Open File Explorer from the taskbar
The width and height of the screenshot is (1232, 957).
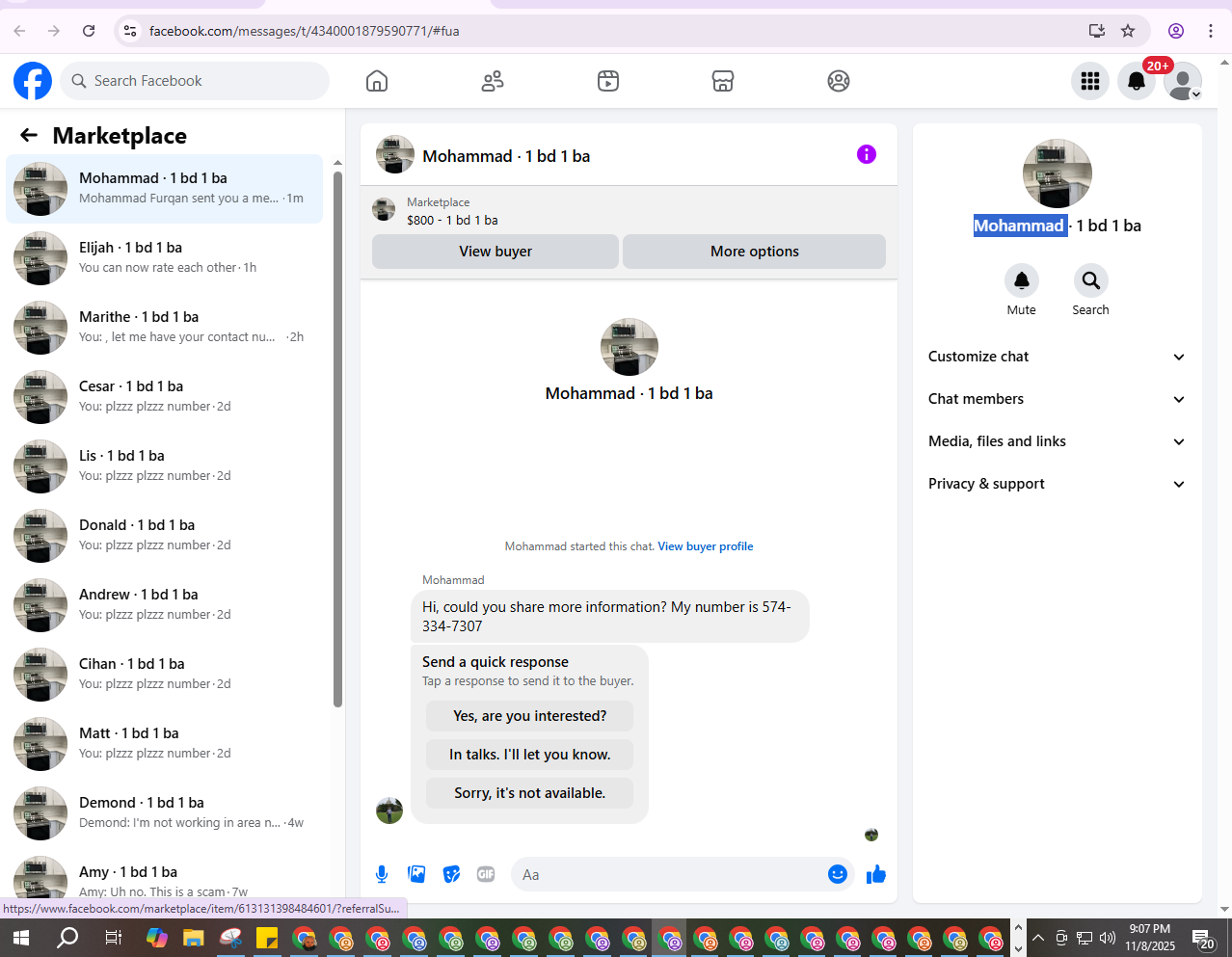point(193,938)
